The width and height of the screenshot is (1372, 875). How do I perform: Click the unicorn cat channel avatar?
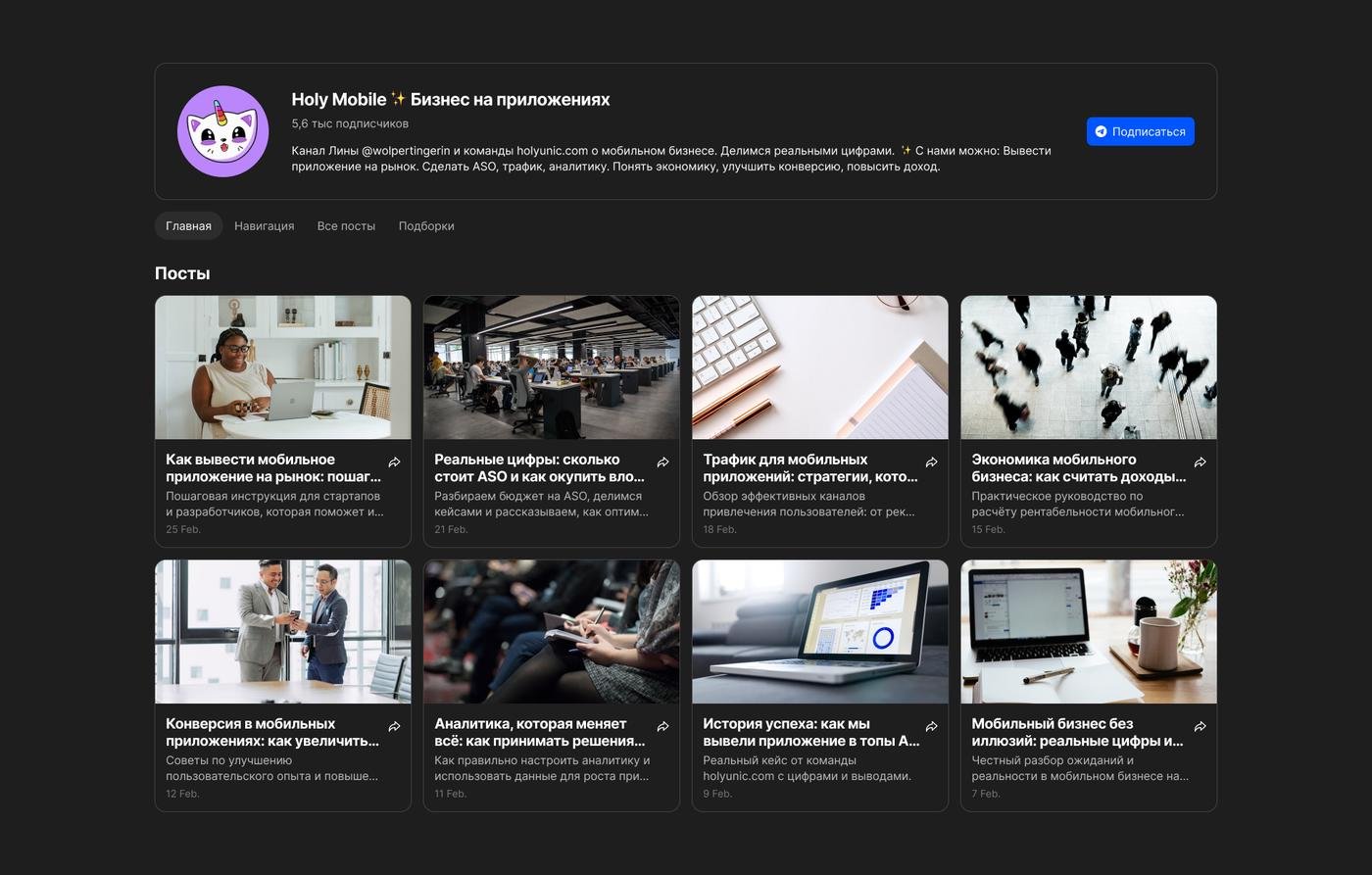(x=223, y=131)
